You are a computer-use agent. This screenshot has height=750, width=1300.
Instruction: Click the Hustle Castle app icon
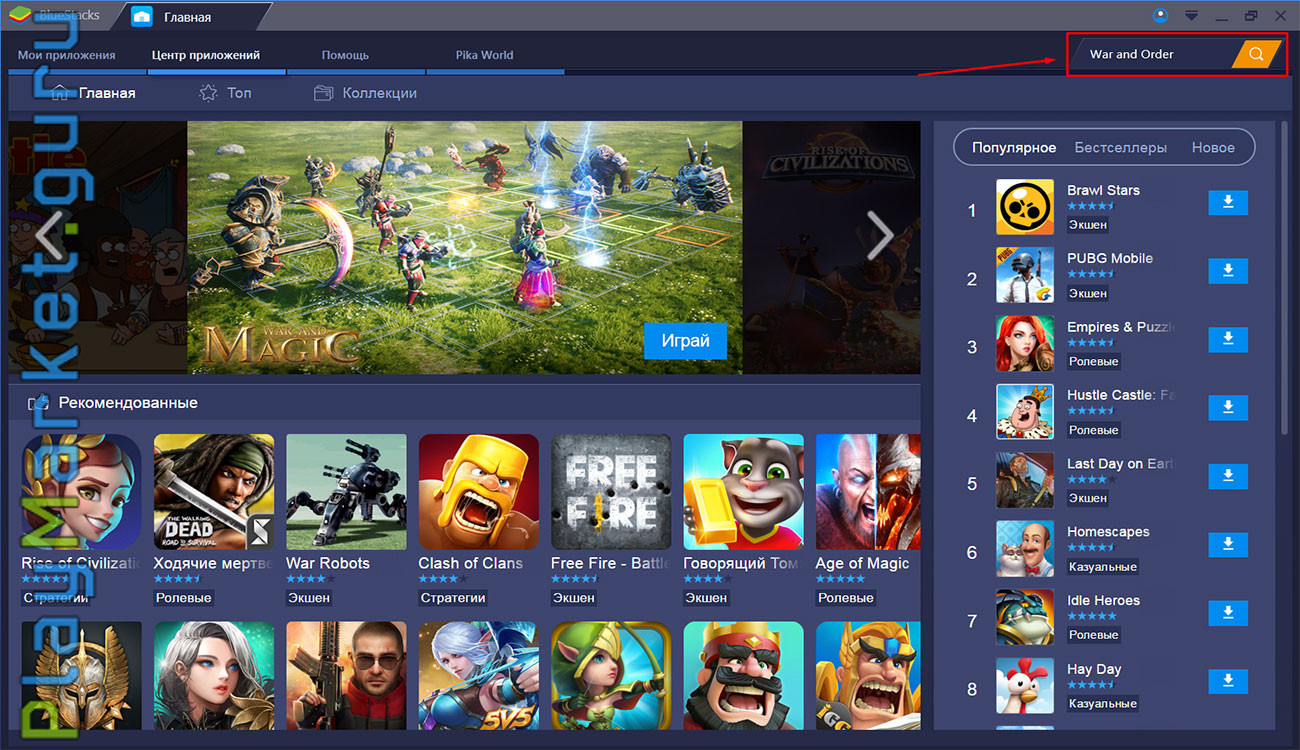pos(1025,412)
